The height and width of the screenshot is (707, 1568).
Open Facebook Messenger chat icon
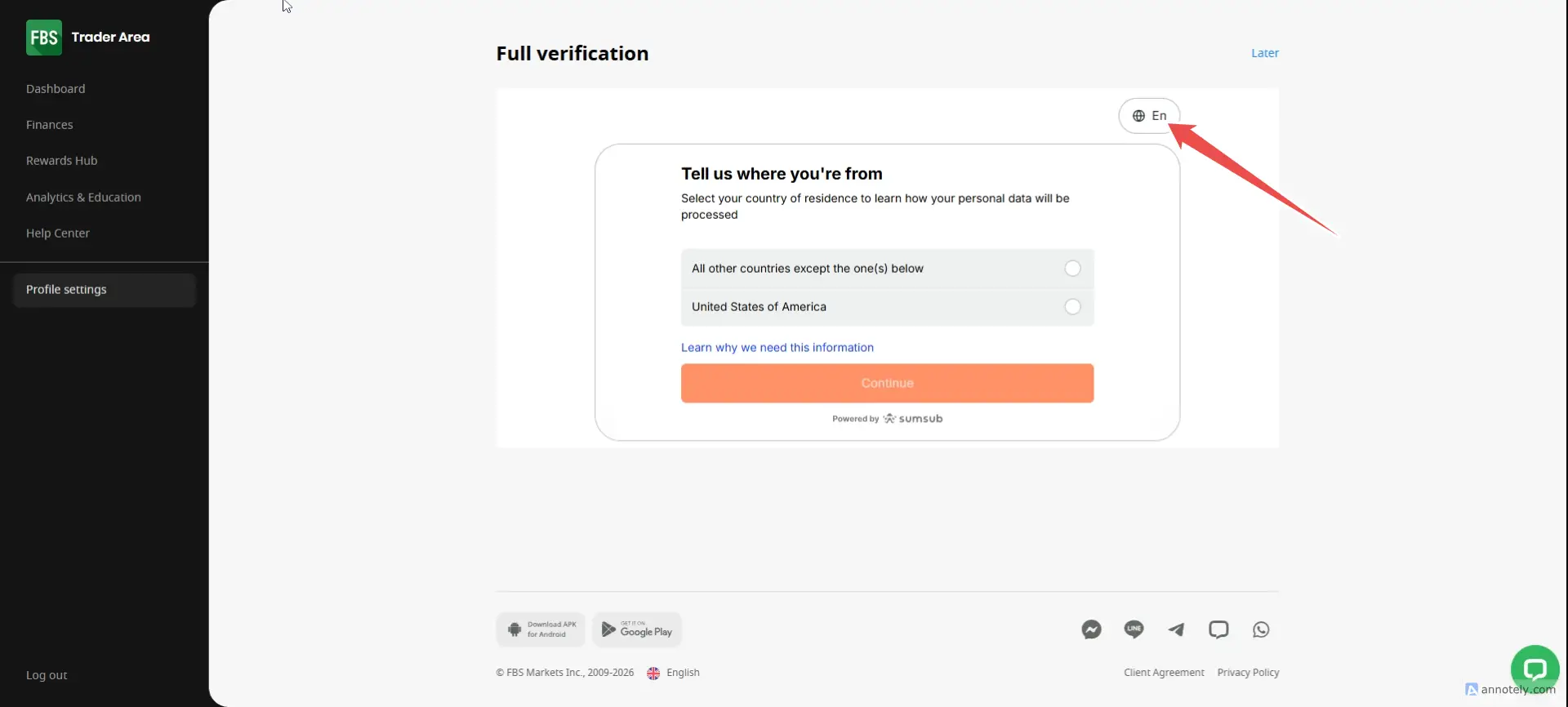point(1091,629)
